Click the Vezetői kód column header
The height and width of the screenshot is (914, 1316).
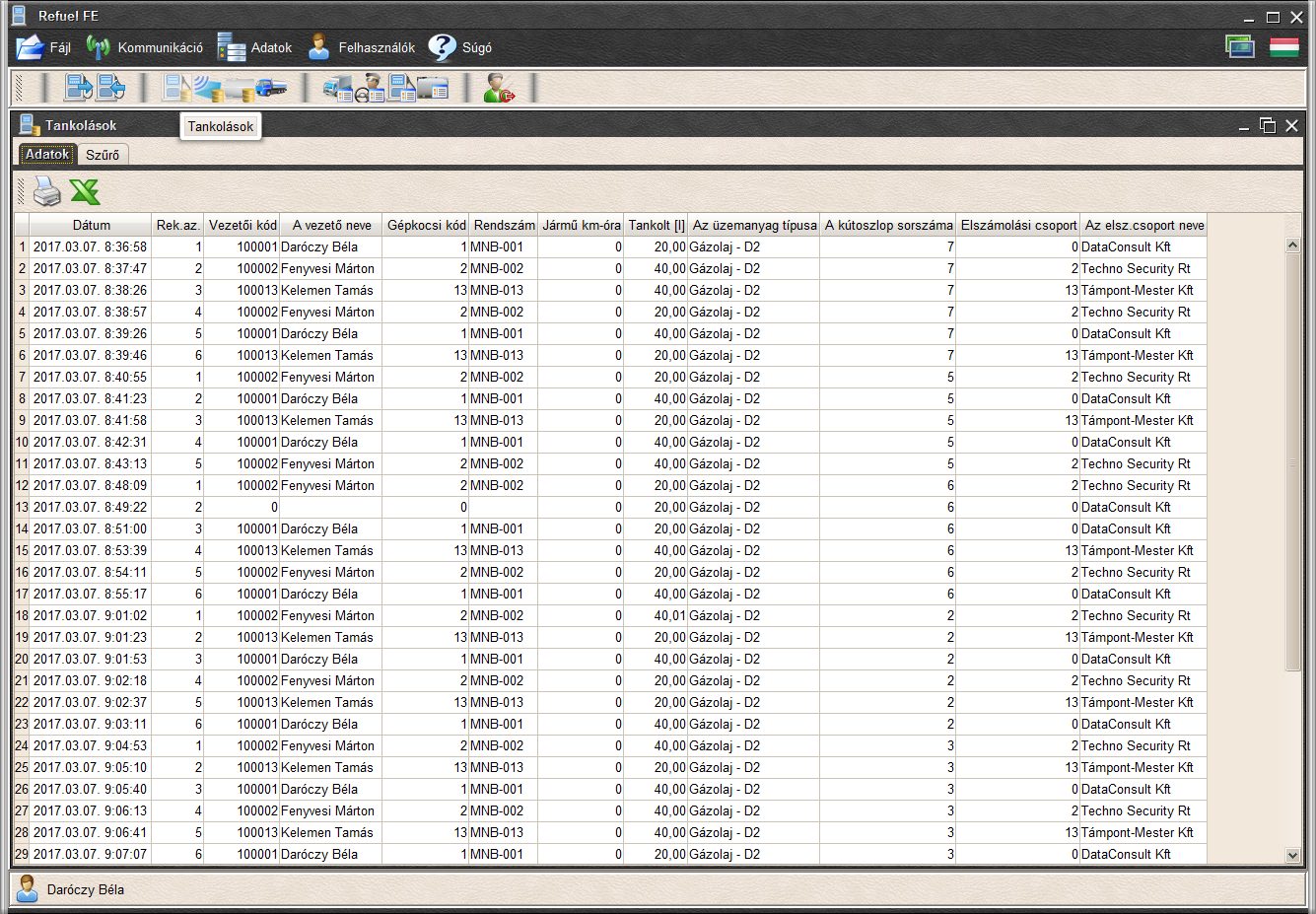click(x=242, y=225)
